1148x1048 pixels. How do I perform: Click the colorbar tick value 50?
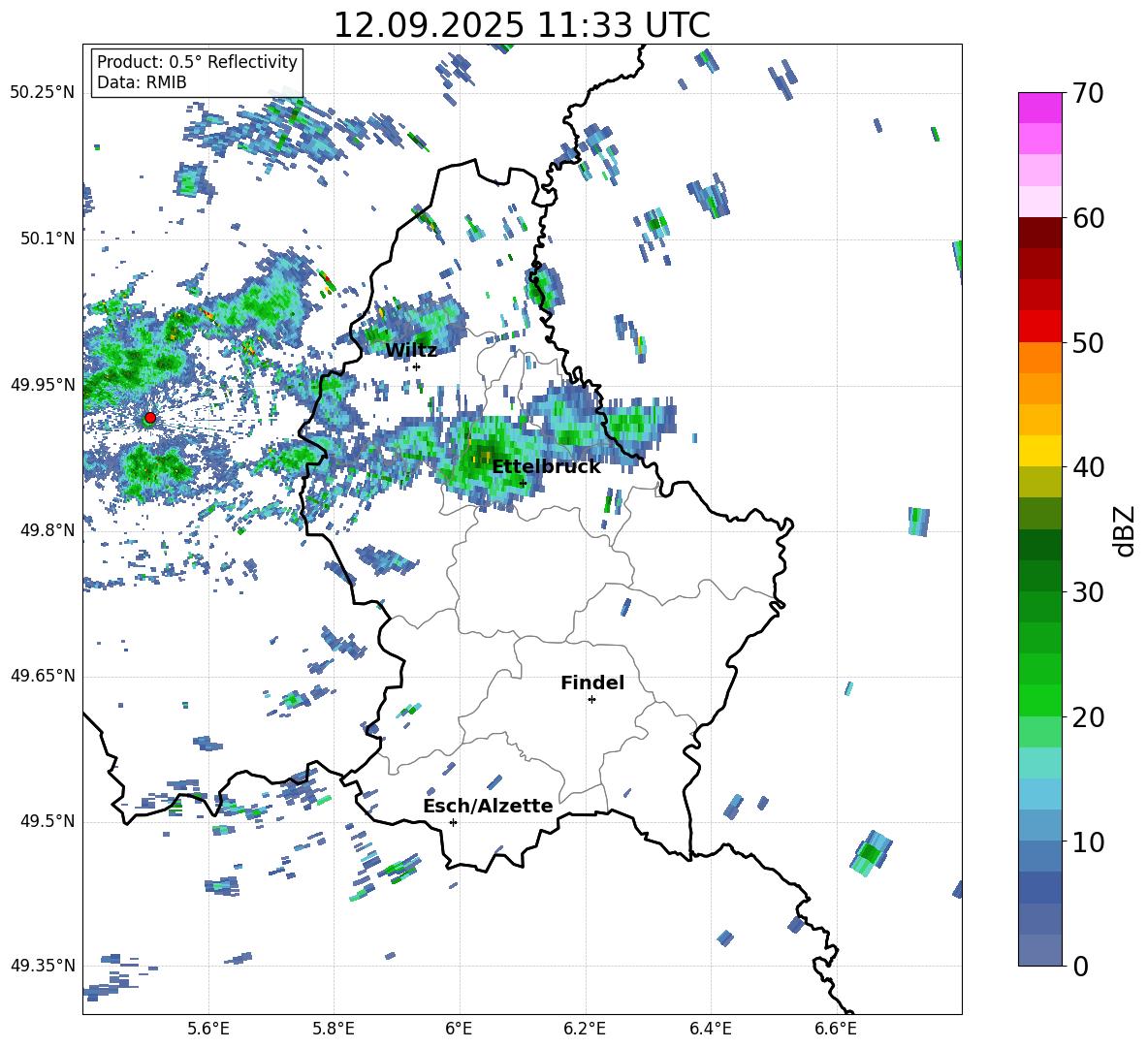(x=1088, y=343)
